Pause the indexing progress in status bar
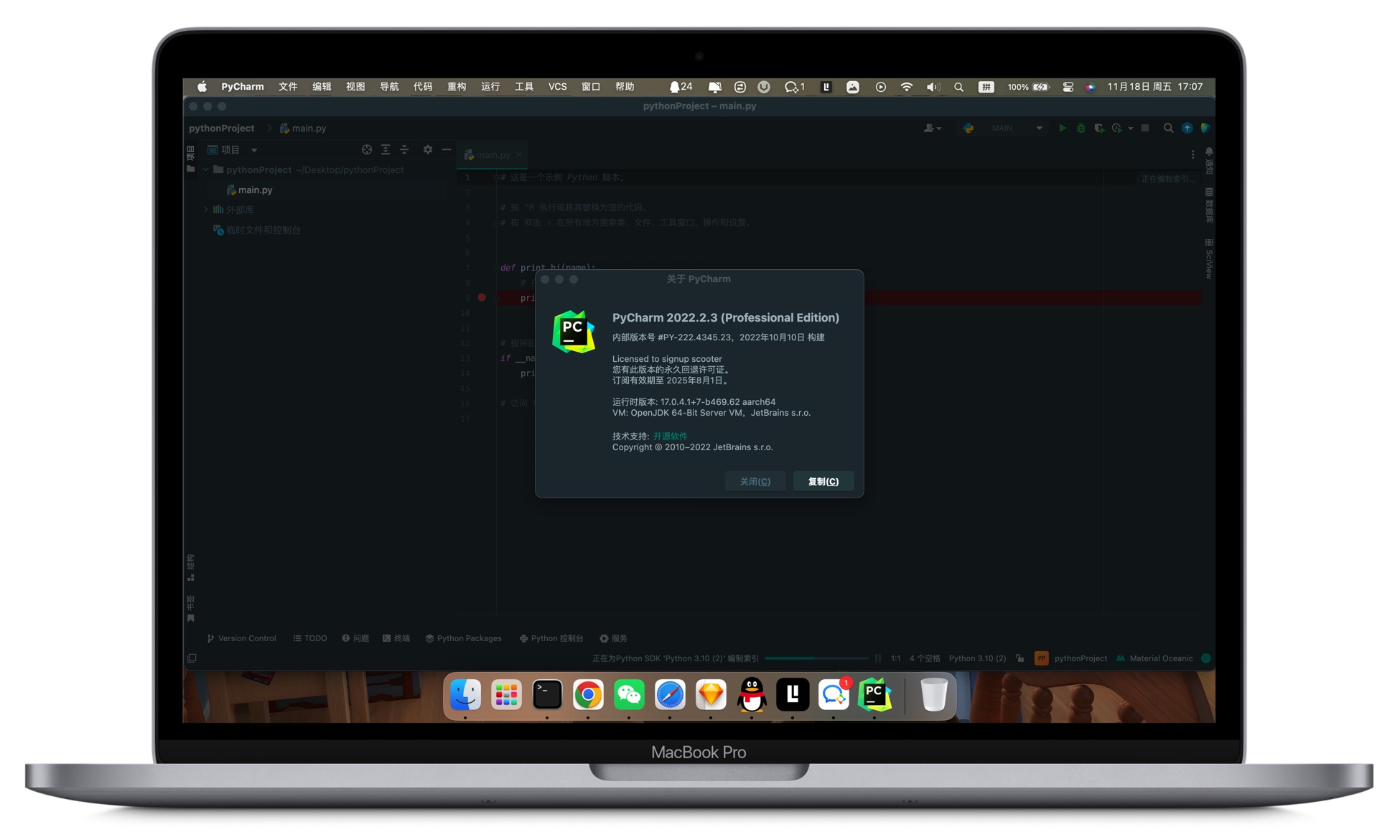1400x840 pixels. (x=878, y=658)
